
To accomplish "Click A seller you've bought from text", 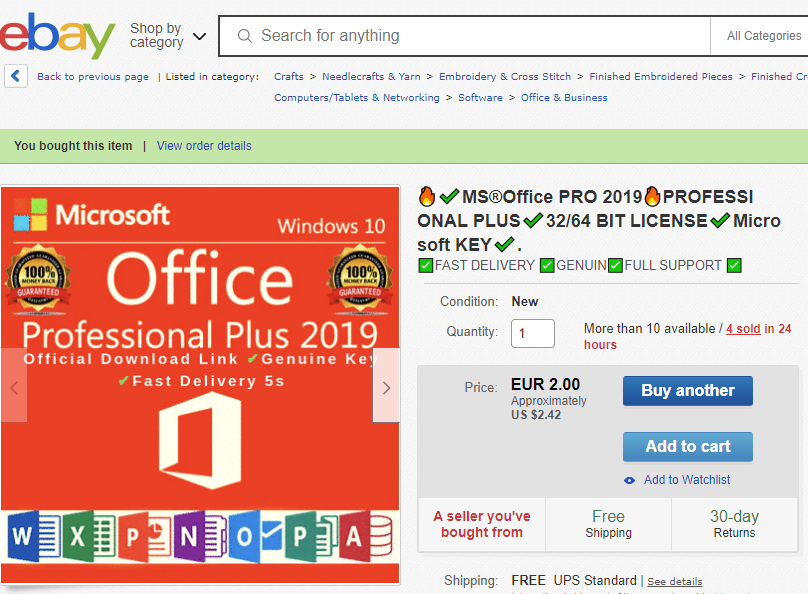I will click(x=482, y=524).
